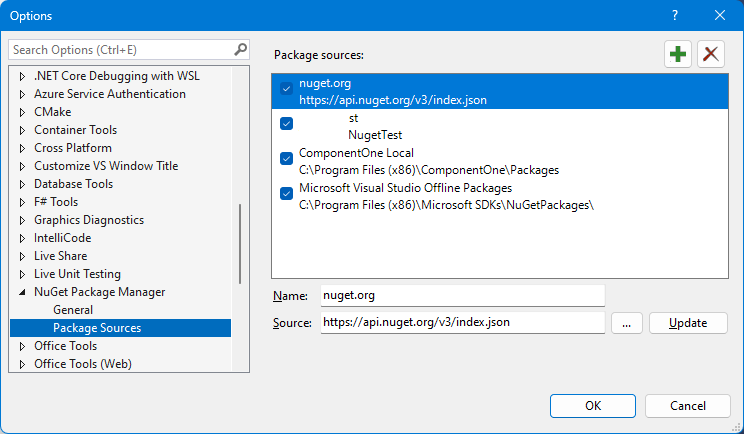Toggle the NugetTest source checkbox
This screenshot has width=744, height=434.
(x=287, y=123)
